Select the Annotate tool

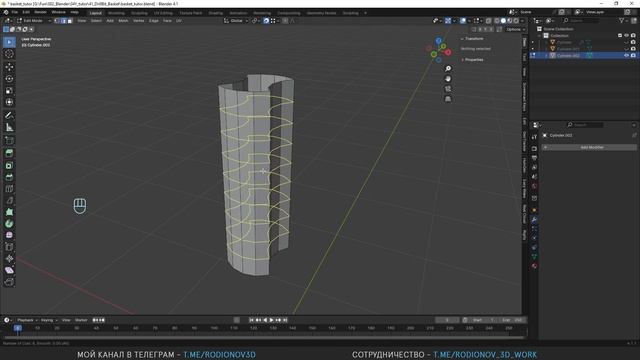pos(9,116)
